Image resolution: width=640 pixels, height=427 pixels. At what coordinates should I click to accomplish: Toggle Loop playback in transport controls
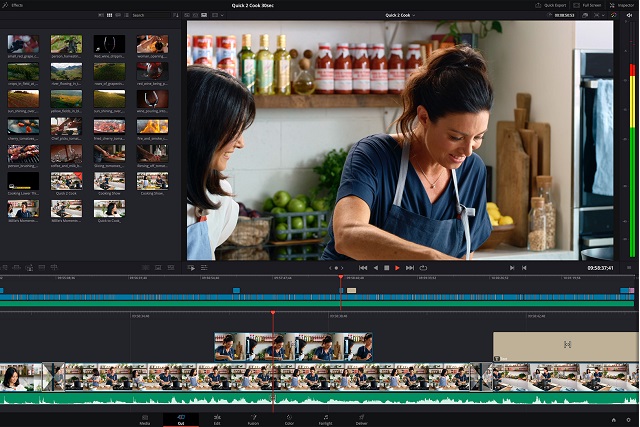click(423, 268)
